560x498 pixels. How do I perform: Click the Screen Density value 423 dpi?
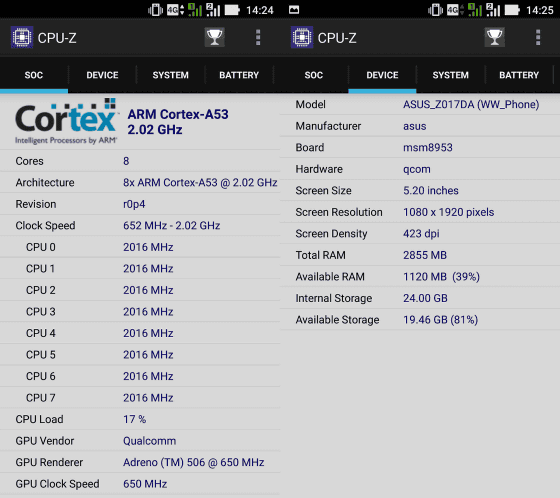421,234
